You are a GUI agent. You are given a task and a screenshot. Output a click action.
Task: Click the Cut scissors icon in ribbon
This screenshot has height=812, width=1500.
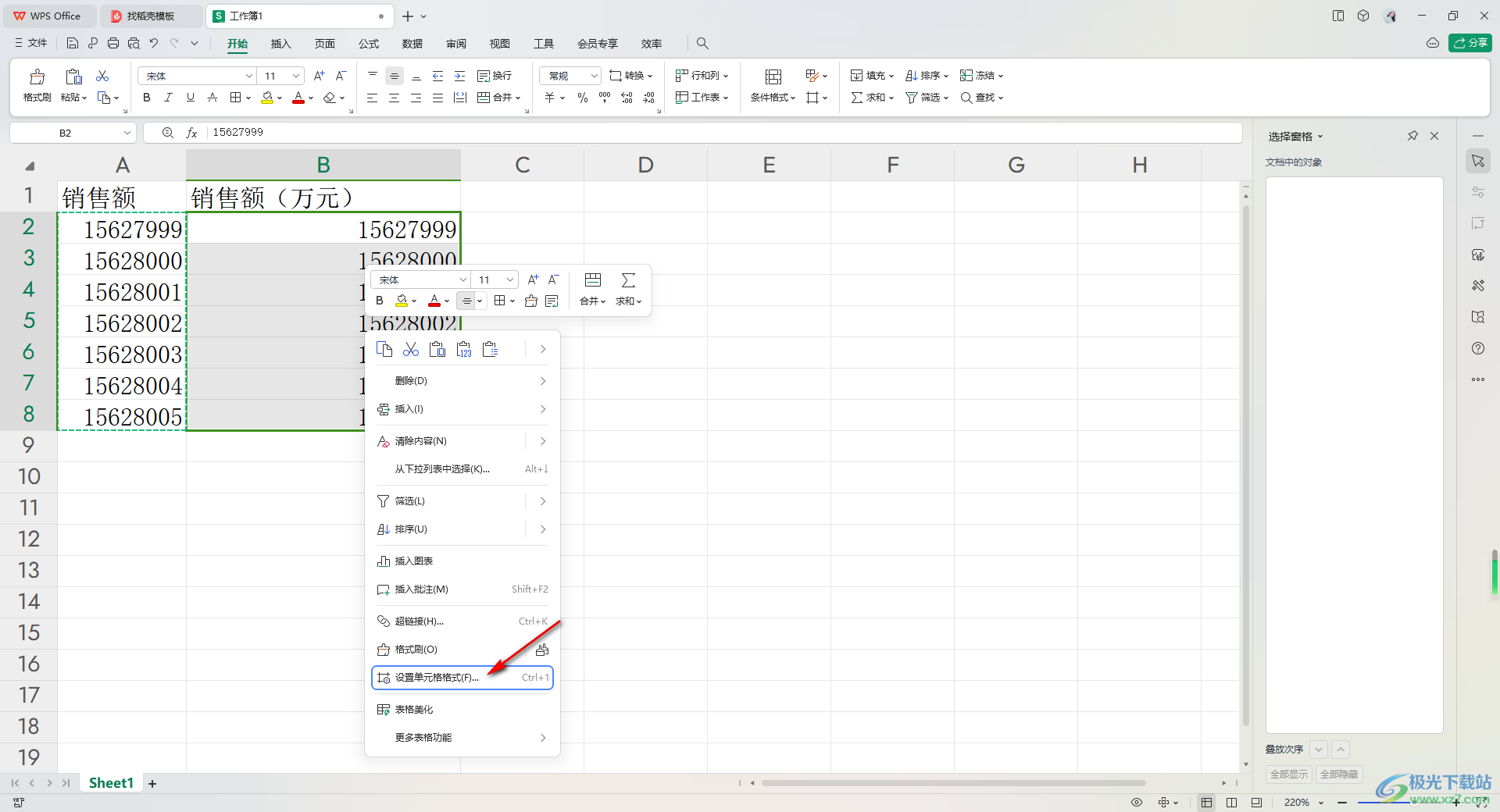pyautogui.click(x=102, y=76)
